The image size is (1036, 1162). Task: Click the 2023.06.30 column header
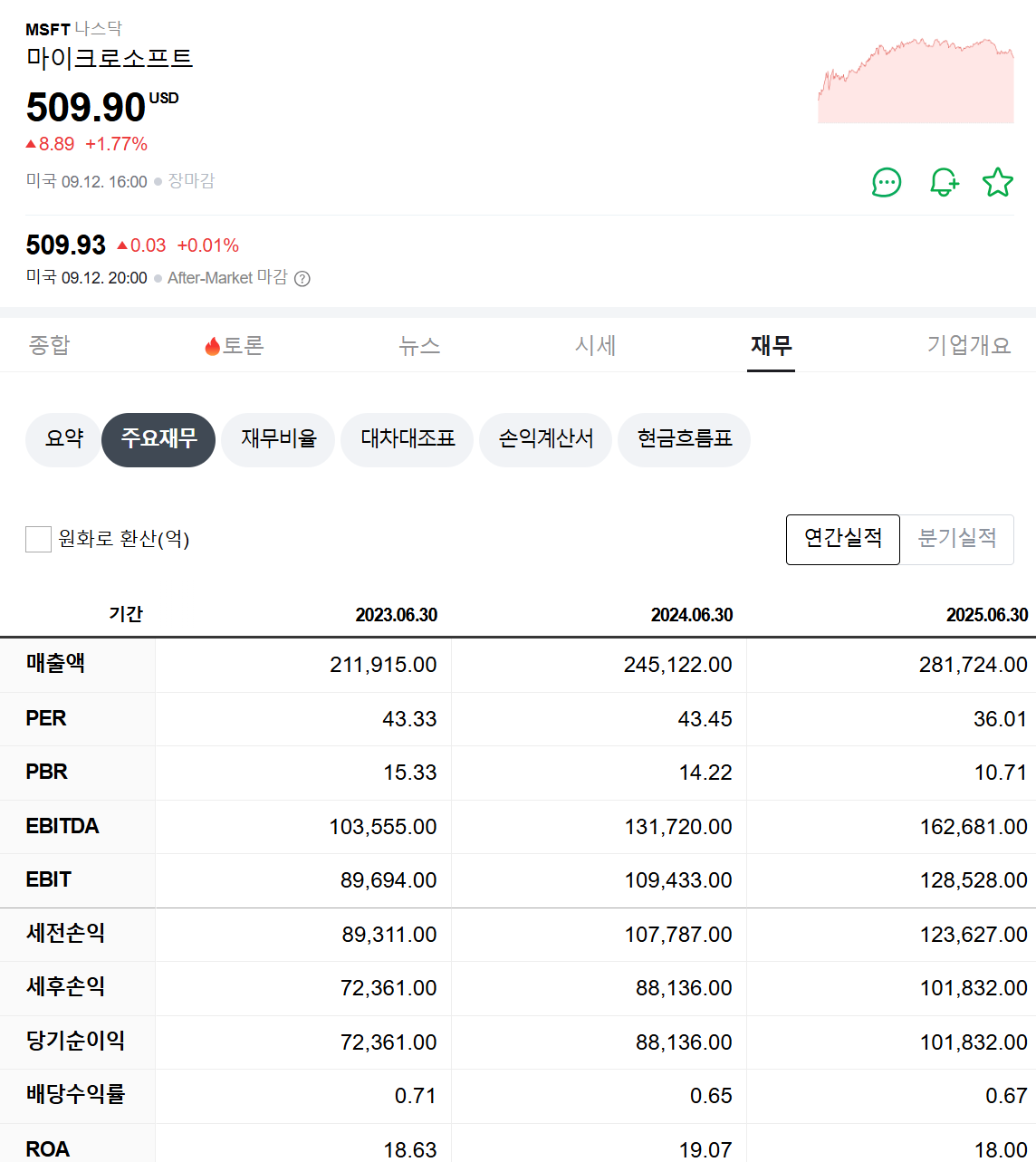(x=396, y=615)
